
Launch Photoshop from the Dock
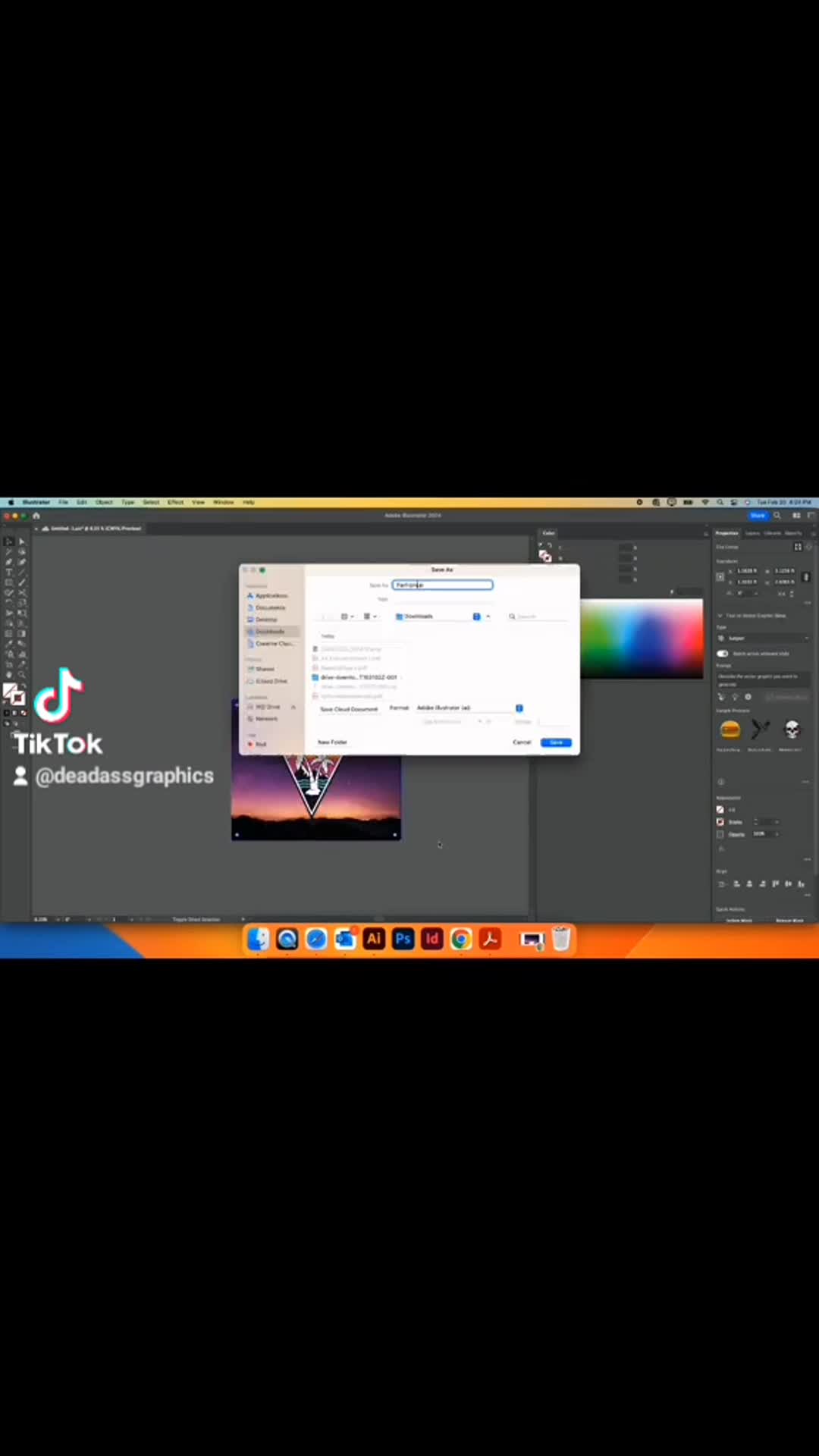[x=403, y=939]
